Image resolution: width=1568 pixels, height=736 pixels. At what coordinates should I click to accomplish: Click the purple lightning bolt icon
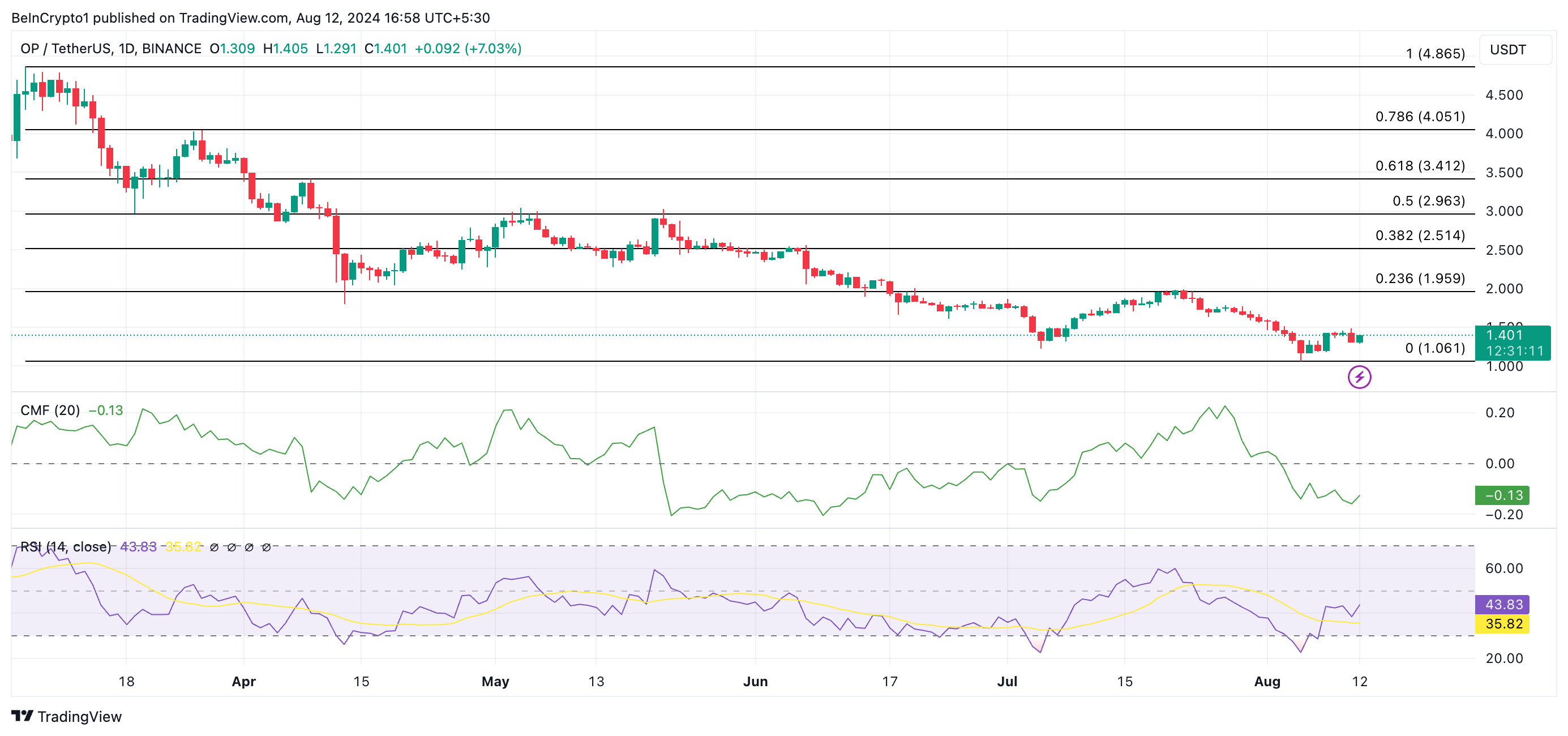coord(1359,377)
